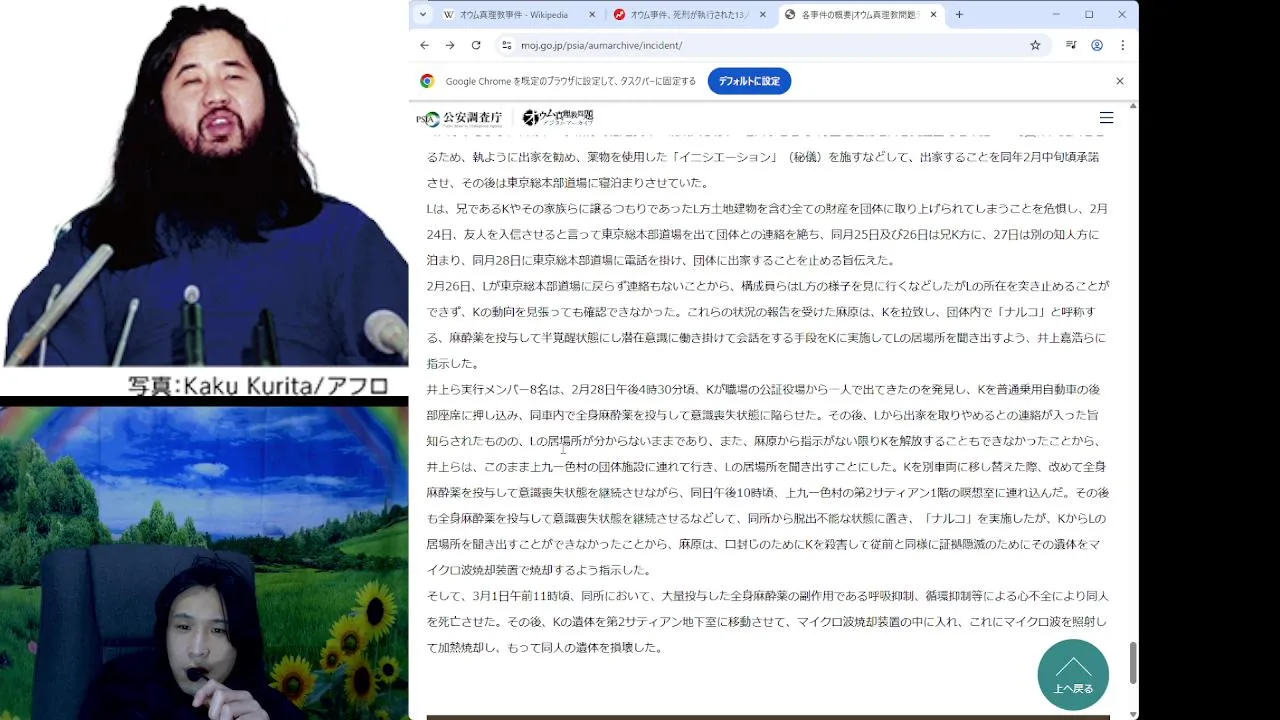Select the 各事件の概要 active tab

[860, 15]
